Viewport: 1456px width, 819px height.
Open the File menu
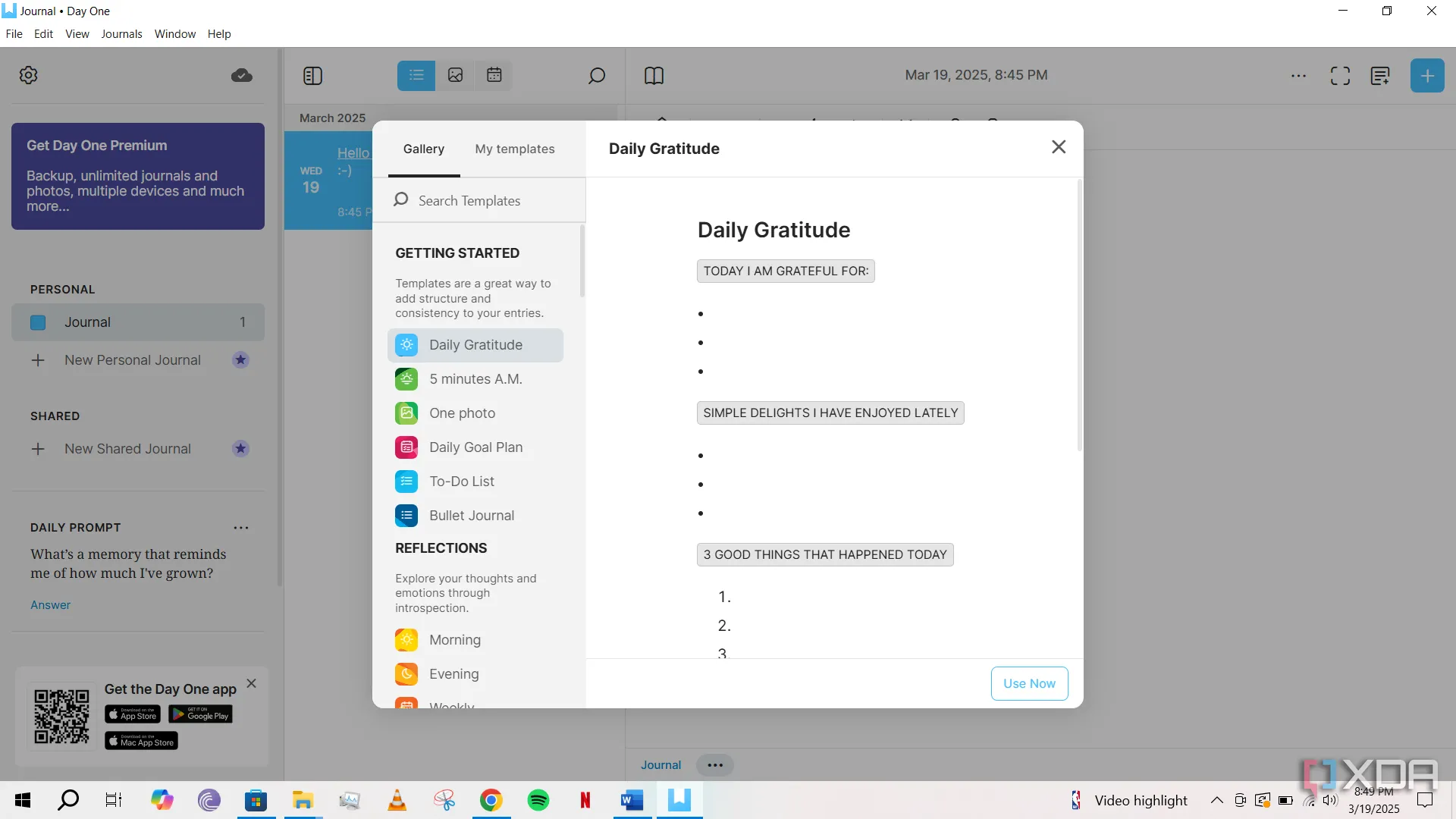point(14,34)
